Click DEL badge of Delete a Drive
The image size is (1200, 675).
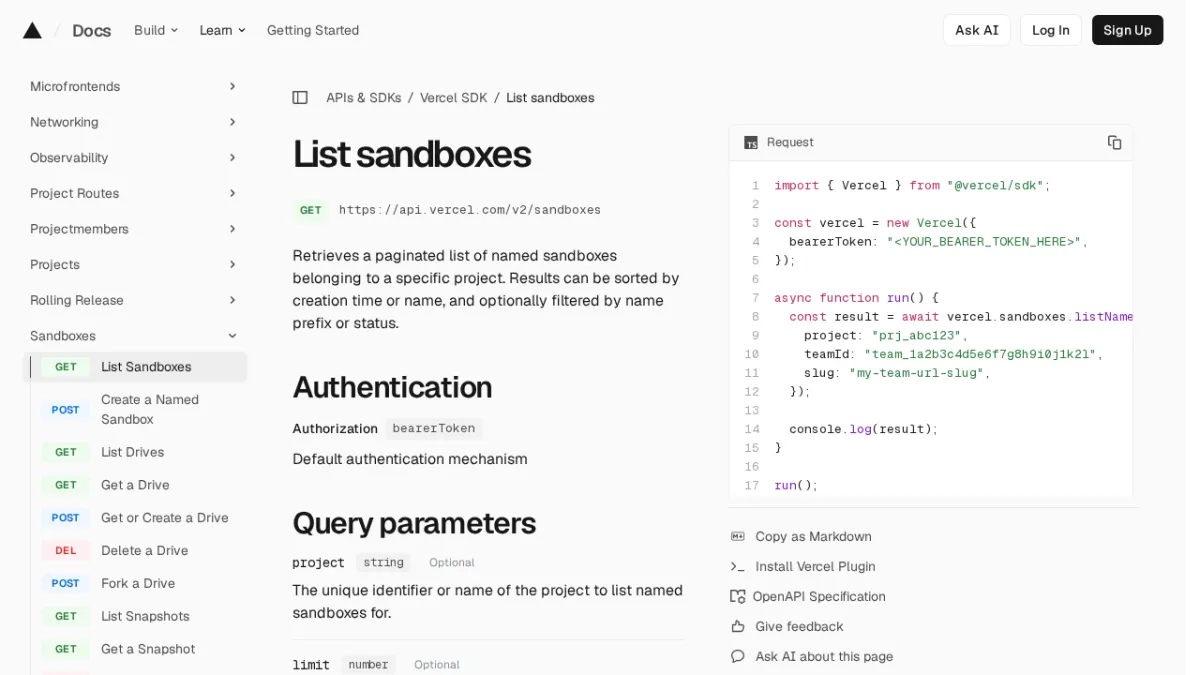(66, 551)
